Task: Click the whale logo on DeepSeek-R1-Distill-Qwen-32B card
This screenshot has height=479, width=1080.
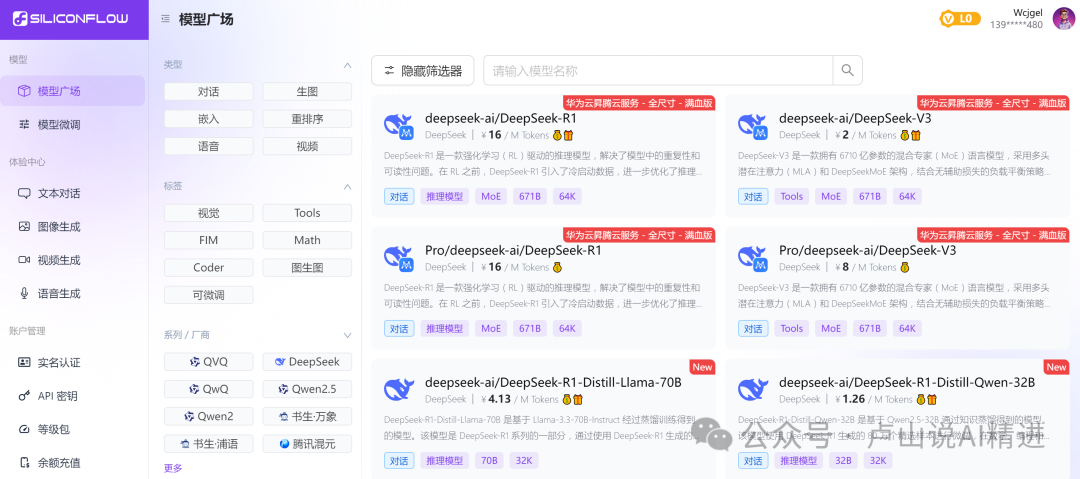Action: pyautogui.click(x=753, y=389)
